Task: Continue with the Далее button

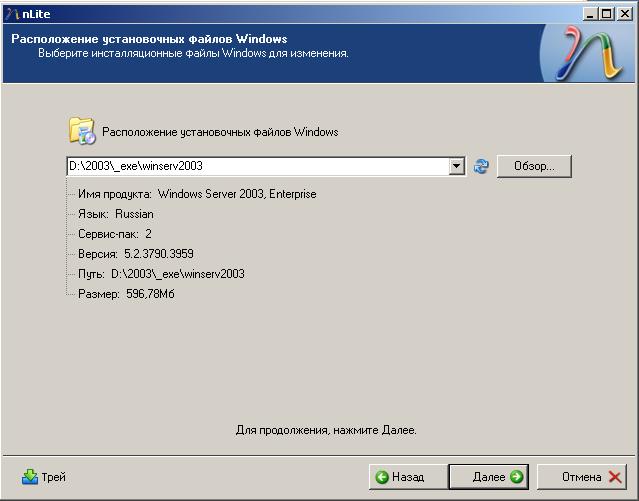Action: point(489,477)
